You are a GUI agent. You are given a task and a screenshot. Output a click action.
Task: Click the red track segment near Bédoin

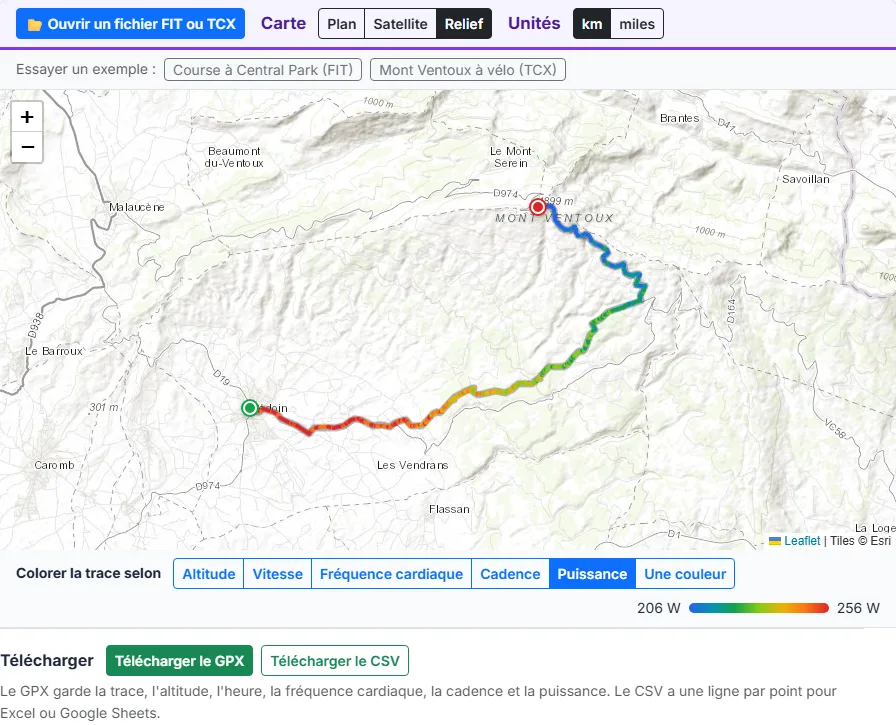(x=293, y=422)
